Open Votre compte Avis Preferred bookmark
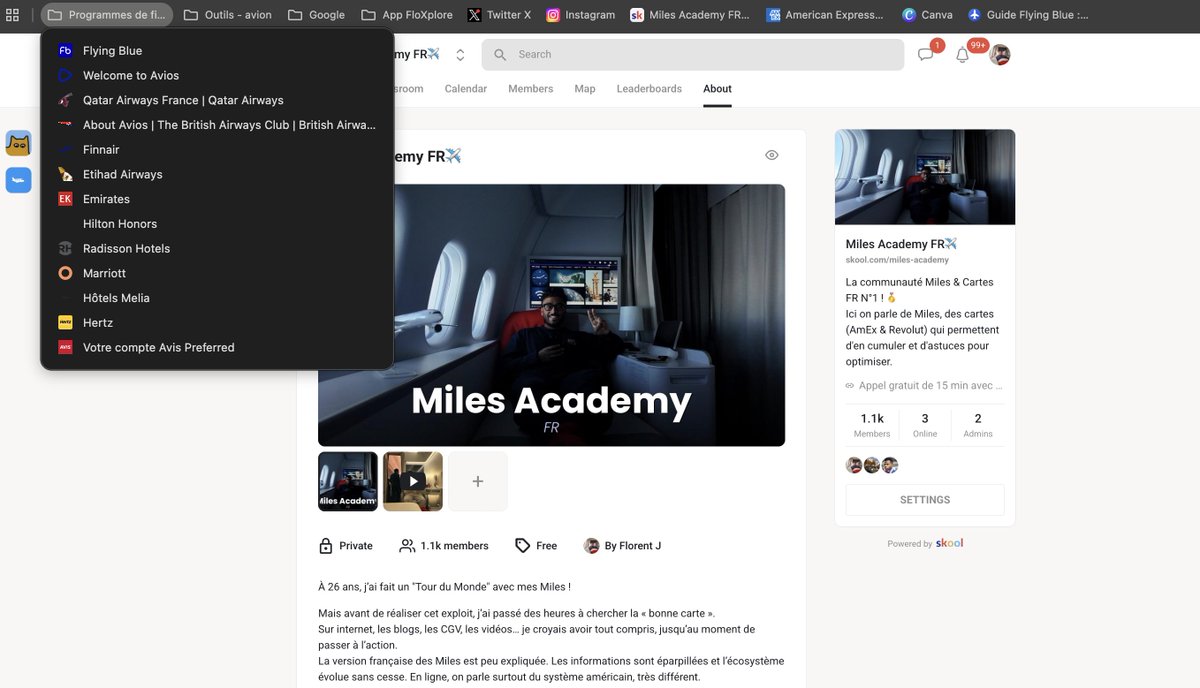The height and width of the screenshot is (688, 1200). click(216, 347)
